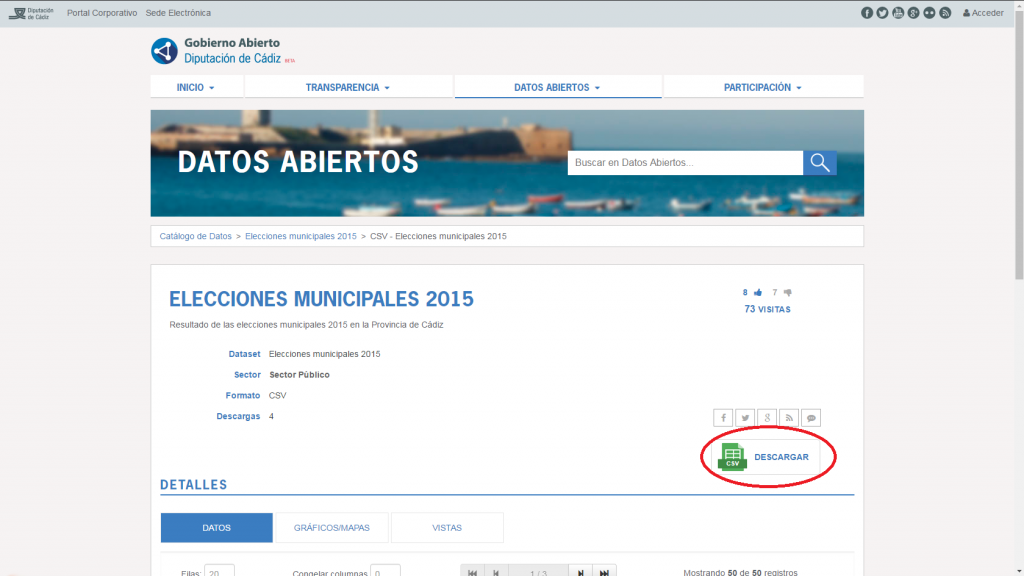Go to next page of records

coord(580,571)
